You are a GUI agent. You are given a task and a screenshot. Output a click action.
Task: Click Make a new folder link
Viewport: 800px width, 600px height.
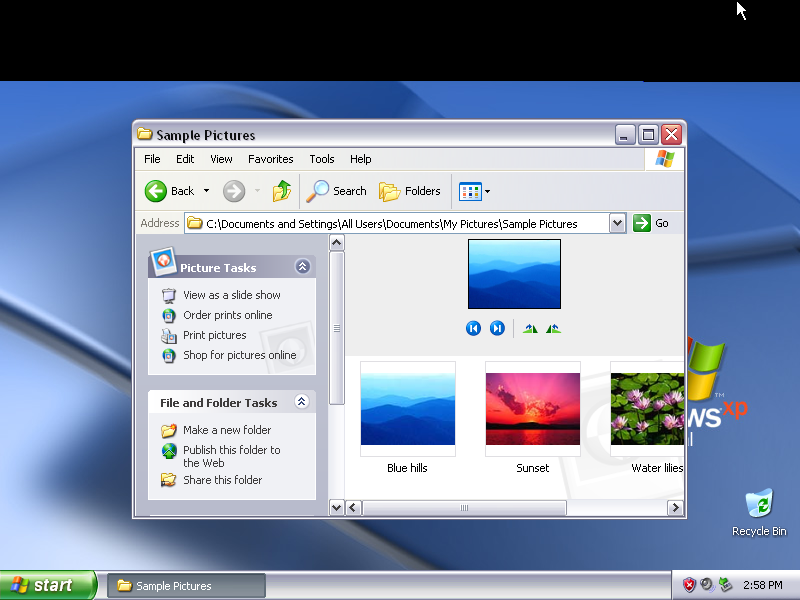pyautogui.click(x=226, y=430)
